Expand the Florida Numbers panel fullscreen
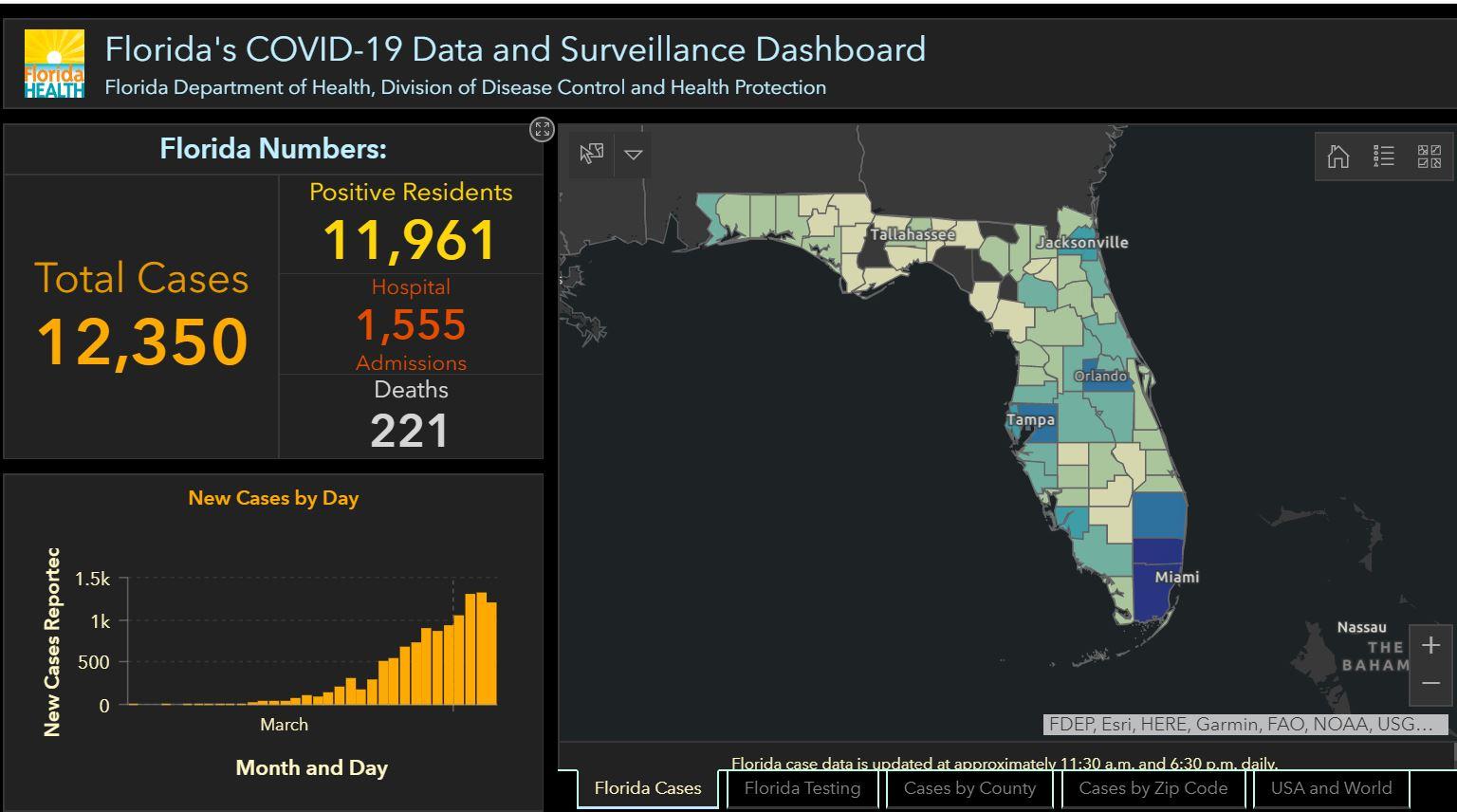The height and width of the screenshot is (812, 1457). [x=542, y=130]
